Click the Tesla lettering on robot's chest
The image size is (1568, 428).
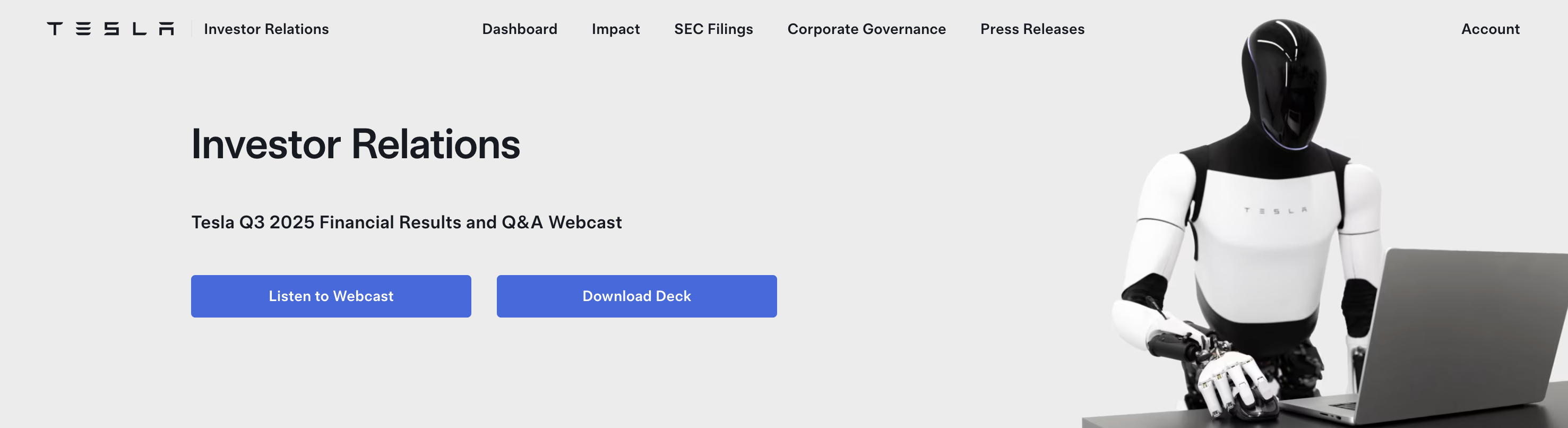point(1275,211)
